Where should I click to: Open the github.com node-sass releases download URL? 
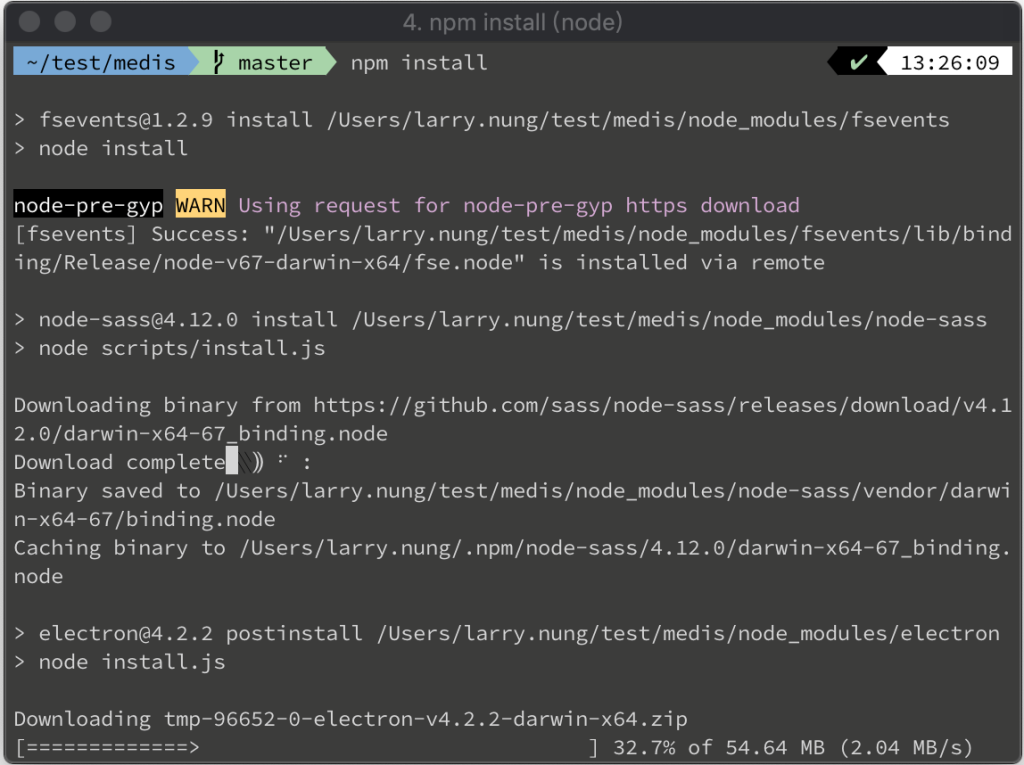pyautogui.click(x=513, y=419)
